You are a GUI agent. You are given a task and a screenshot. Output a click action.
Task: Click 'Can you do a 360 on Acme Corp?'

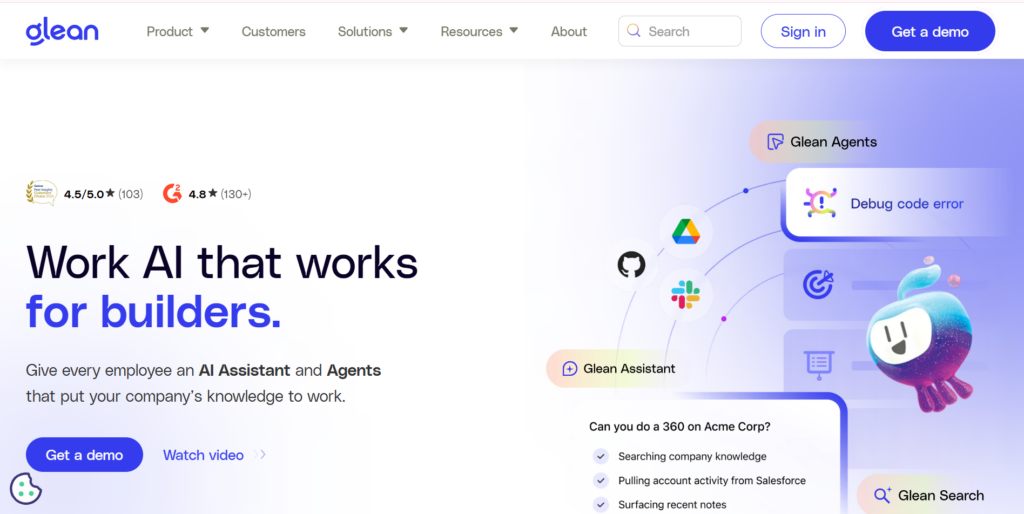coord(680,426)
